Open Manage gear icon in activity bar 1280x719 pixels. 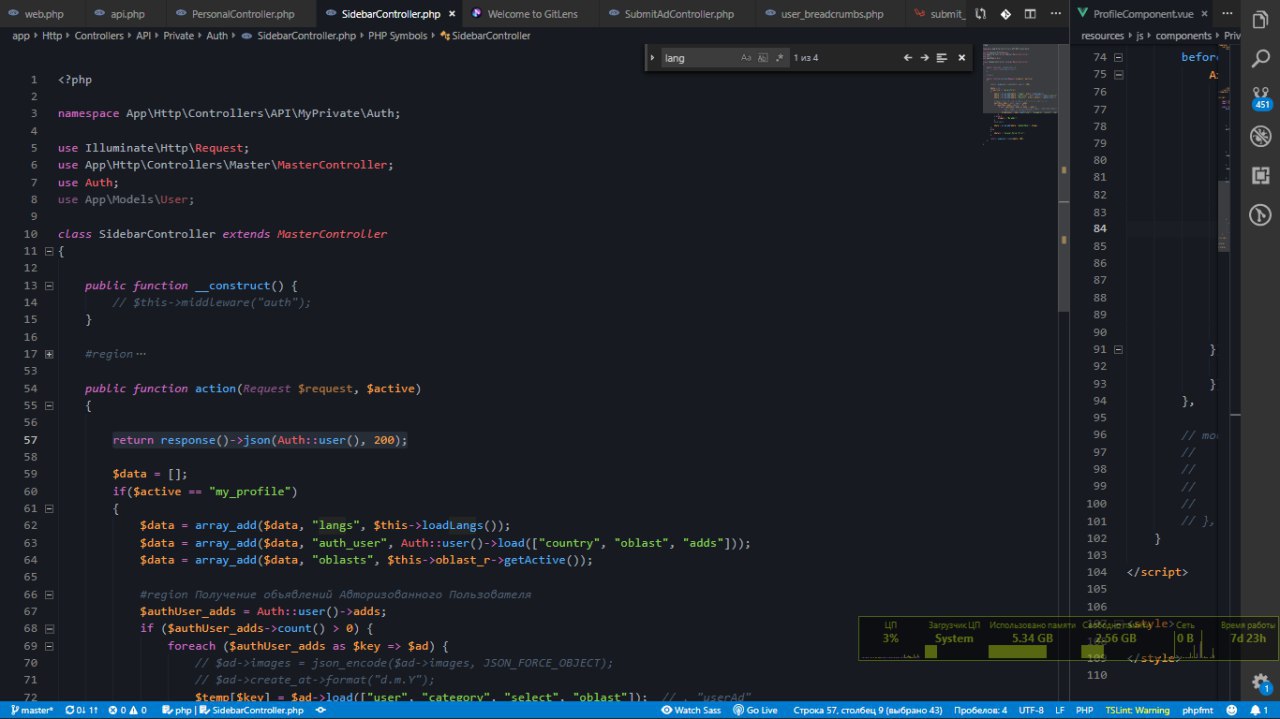1260,682
